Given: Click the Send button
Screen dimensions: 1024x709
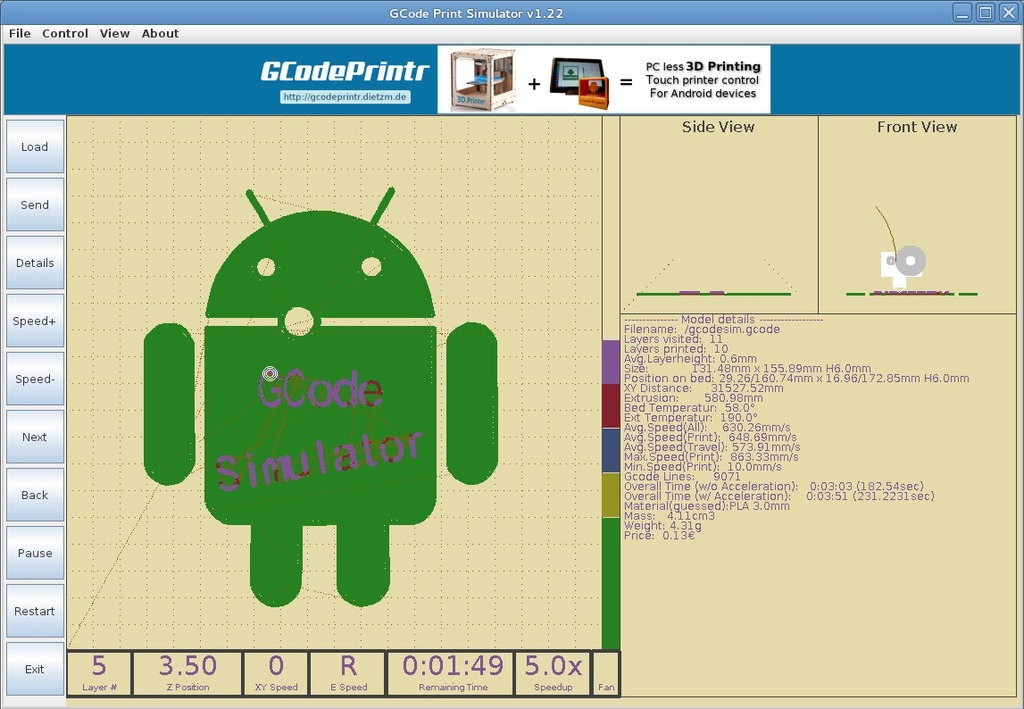Looking at the screenshot, I should click(35, 204).
